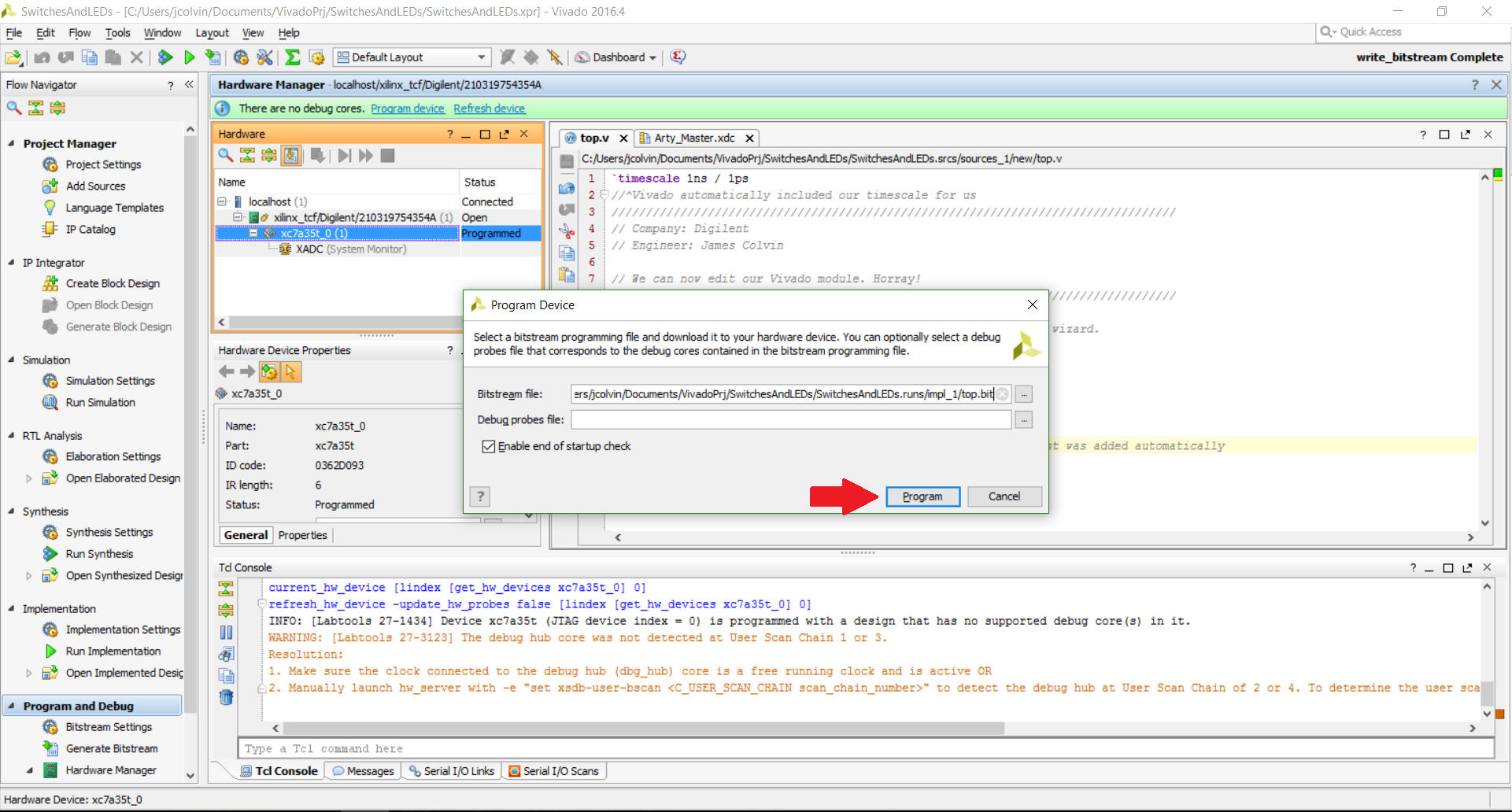Clear the Bitstream file field contents
Screen dimensions: 1512x812
(1002, 394)
